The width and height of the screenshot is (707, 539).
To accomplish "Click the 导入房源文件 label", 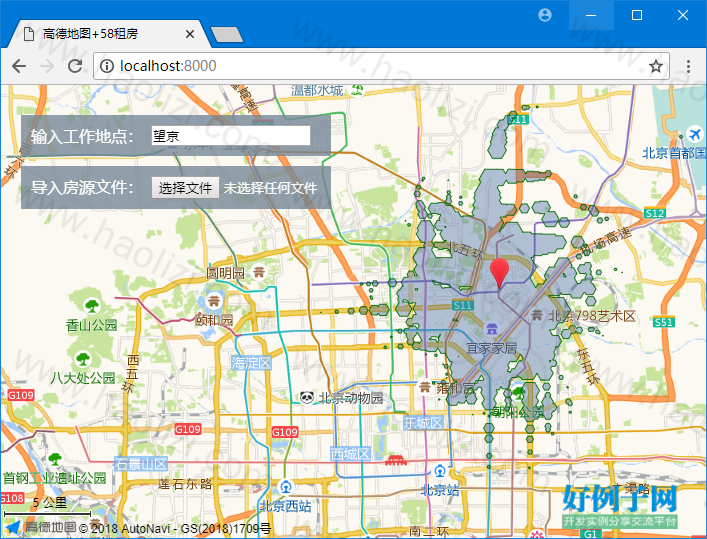I will point(82,188).
